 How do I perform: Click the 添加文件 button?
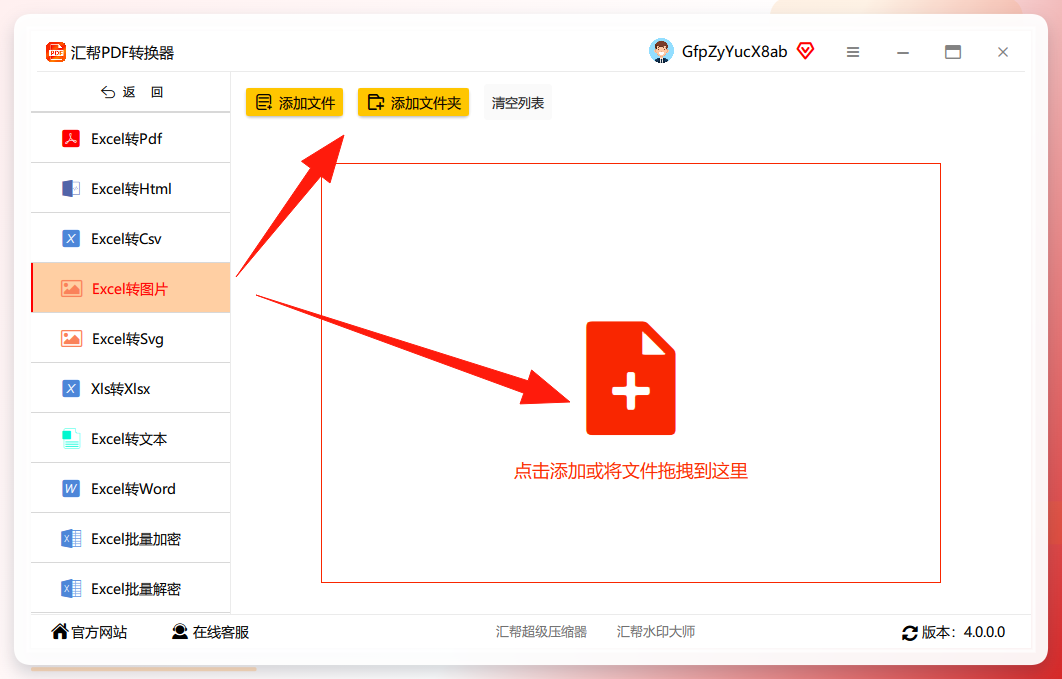(295, 103)
